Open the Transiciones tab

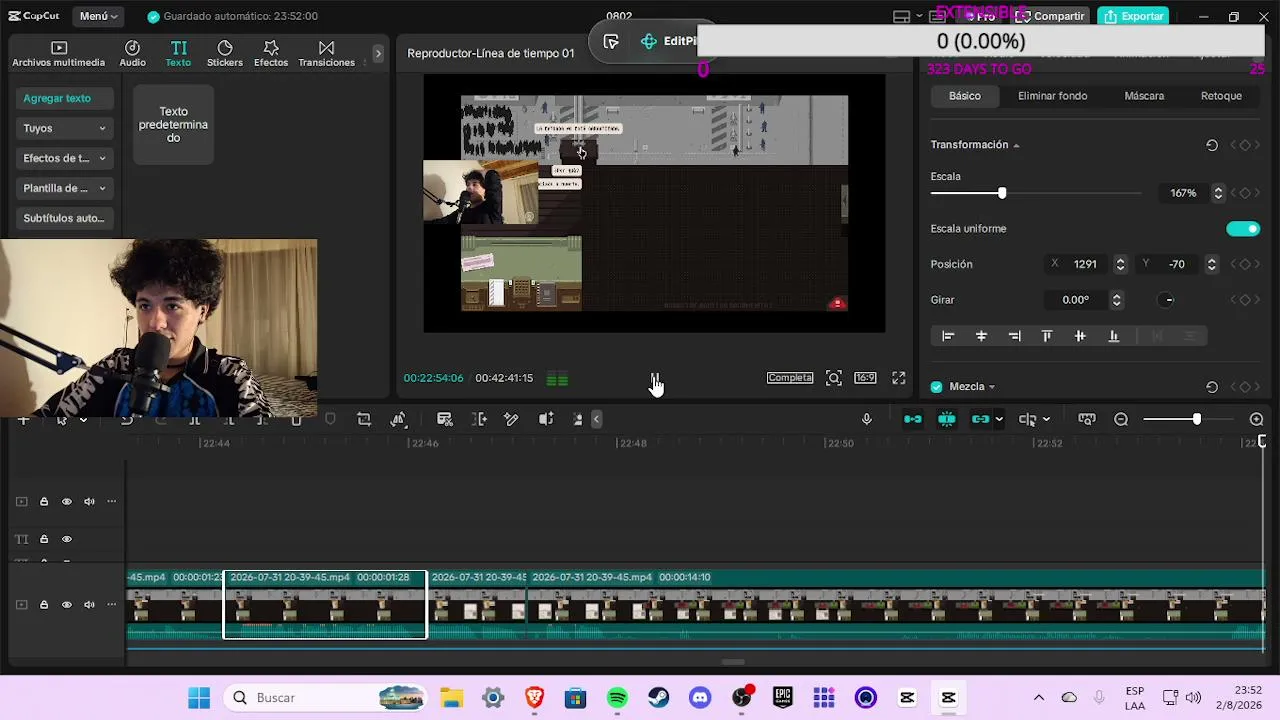pos(326,54)
